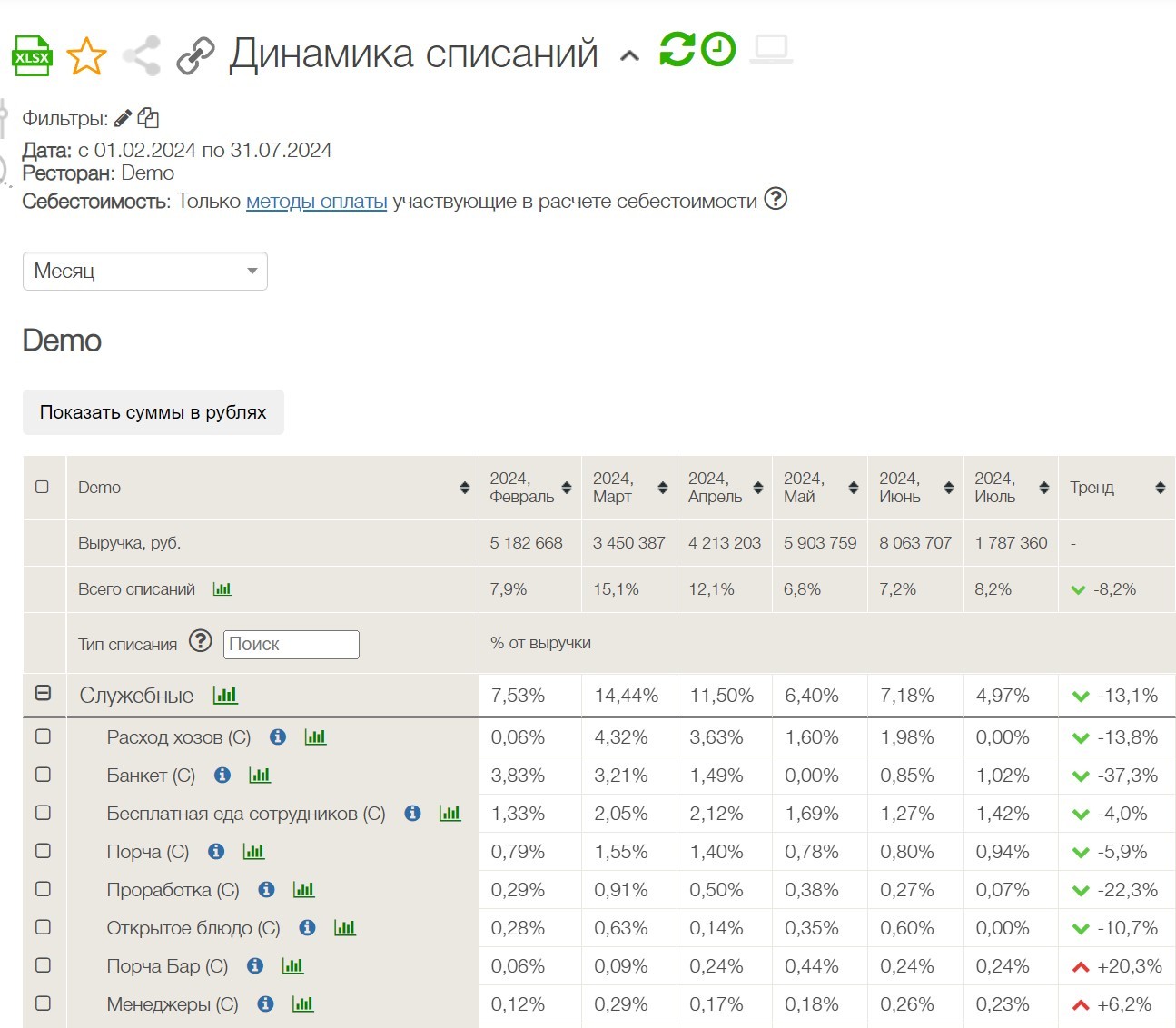The width and height of the screenshot is (1176, 1028).
Task: Open help icon next to Тип списания
Action: [200, 641]
